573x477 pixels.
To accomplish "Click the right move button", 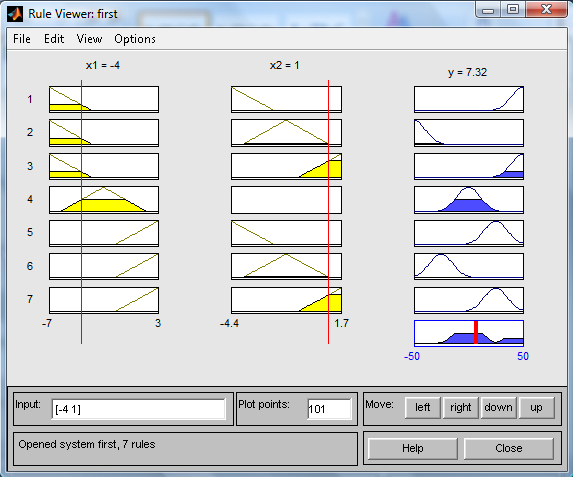I will (x=460, y=408).
